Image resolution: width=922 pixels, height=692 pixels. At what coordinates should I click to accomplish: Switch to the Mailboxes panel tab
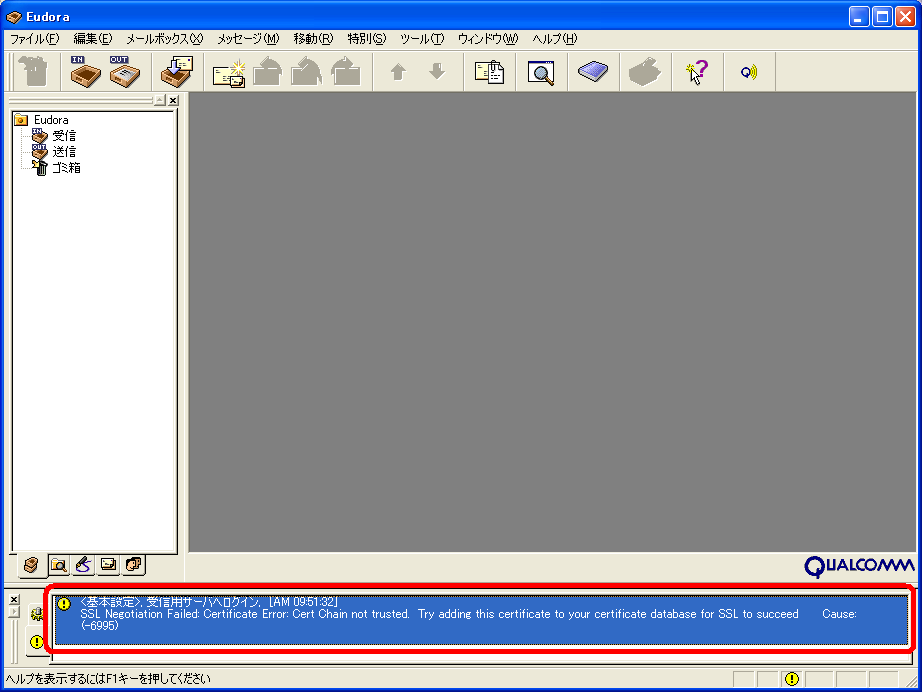(32, 565)
